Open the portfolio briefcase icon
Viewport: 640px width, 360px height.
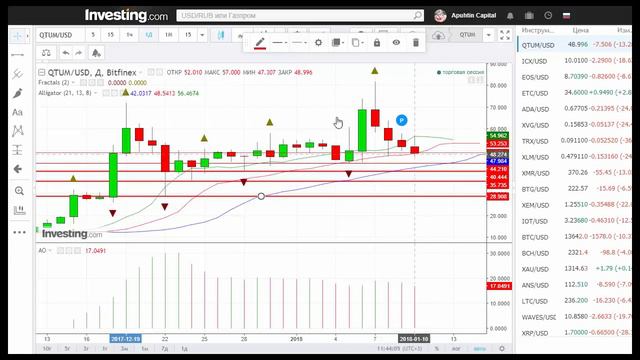[529, 16]
